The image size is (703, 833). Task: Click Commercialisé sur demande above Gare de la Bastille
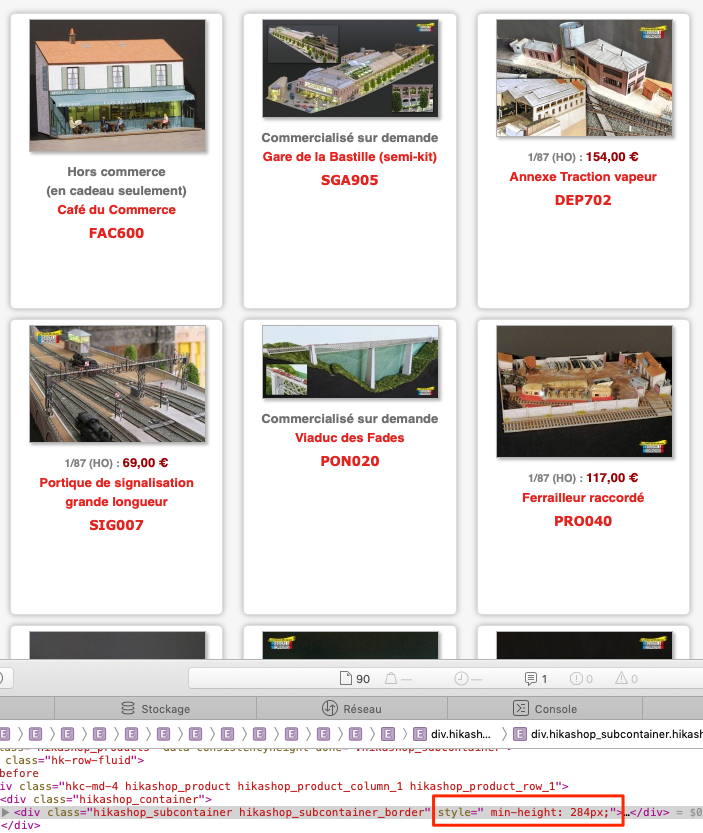(x=350, y=138)
